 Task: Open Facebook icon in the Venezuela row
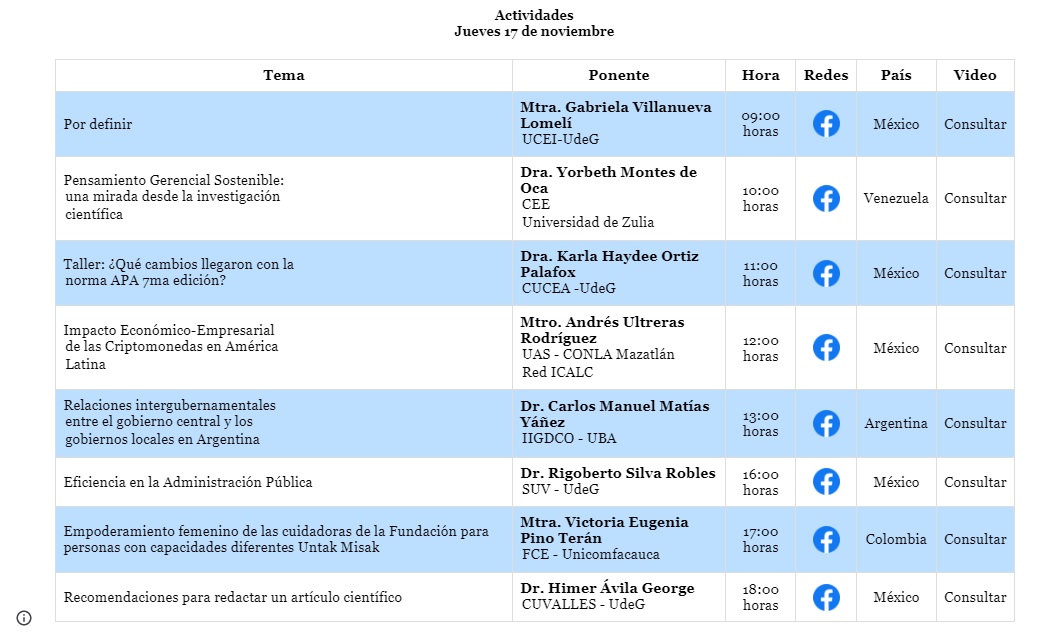[x=826, y=198]
